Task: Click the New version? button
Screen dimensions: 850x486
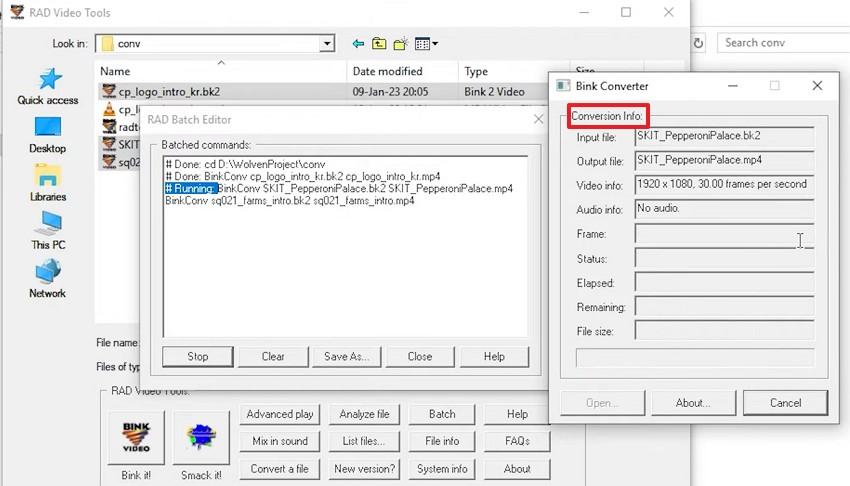Action: (x=364, y=469)
